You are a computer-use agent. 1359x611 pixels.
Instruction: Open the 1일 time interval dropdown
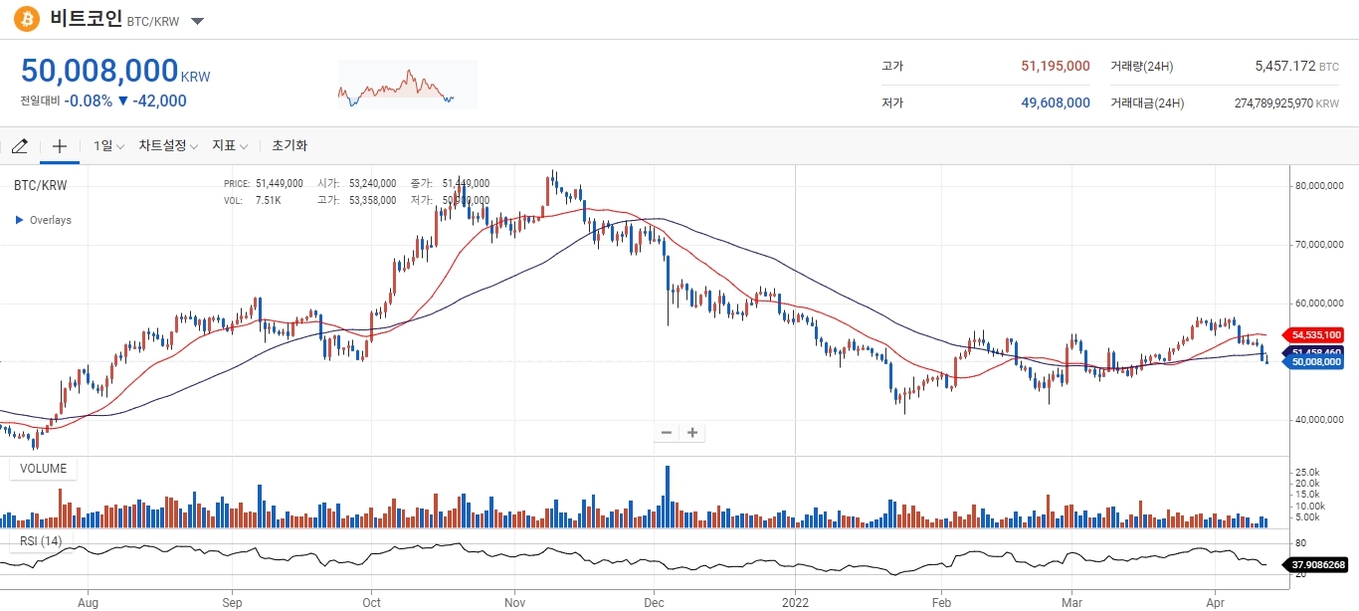tap(108, 146)
